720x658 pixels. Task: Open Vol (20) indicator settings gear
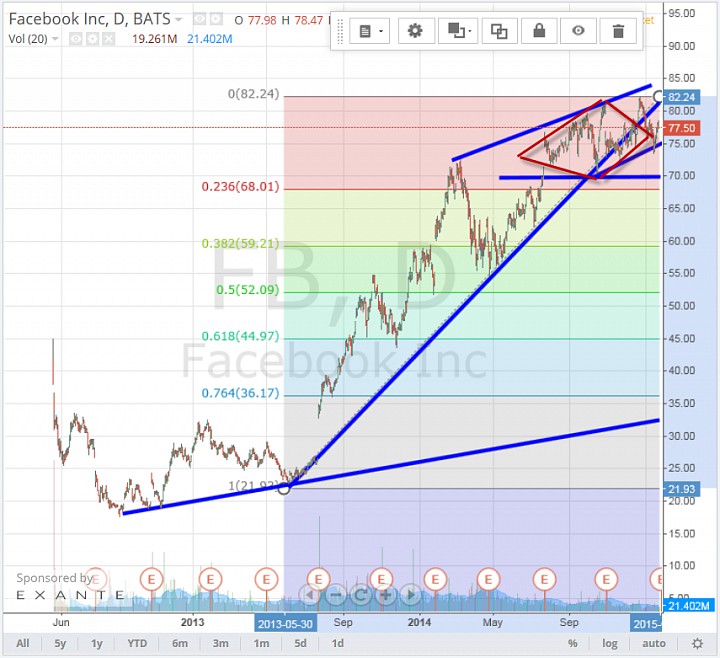[92, 39]
